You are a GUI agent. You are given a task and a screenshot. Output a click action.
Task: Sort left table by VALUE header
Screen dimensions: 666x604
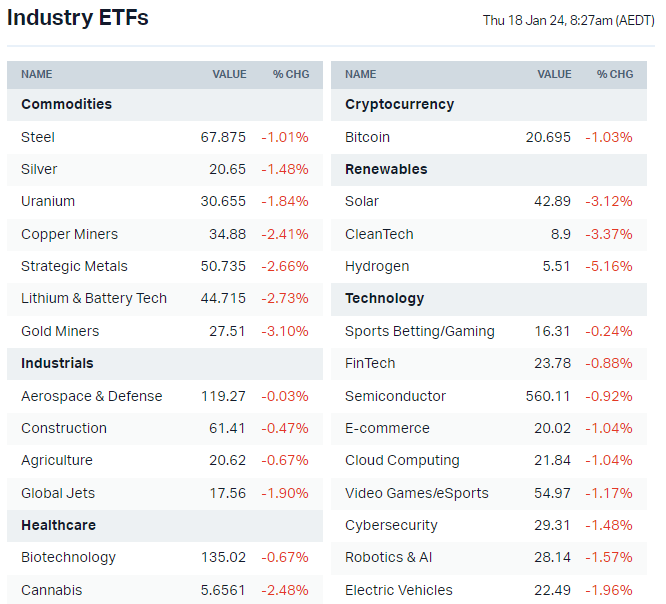(x=229, y=74)
